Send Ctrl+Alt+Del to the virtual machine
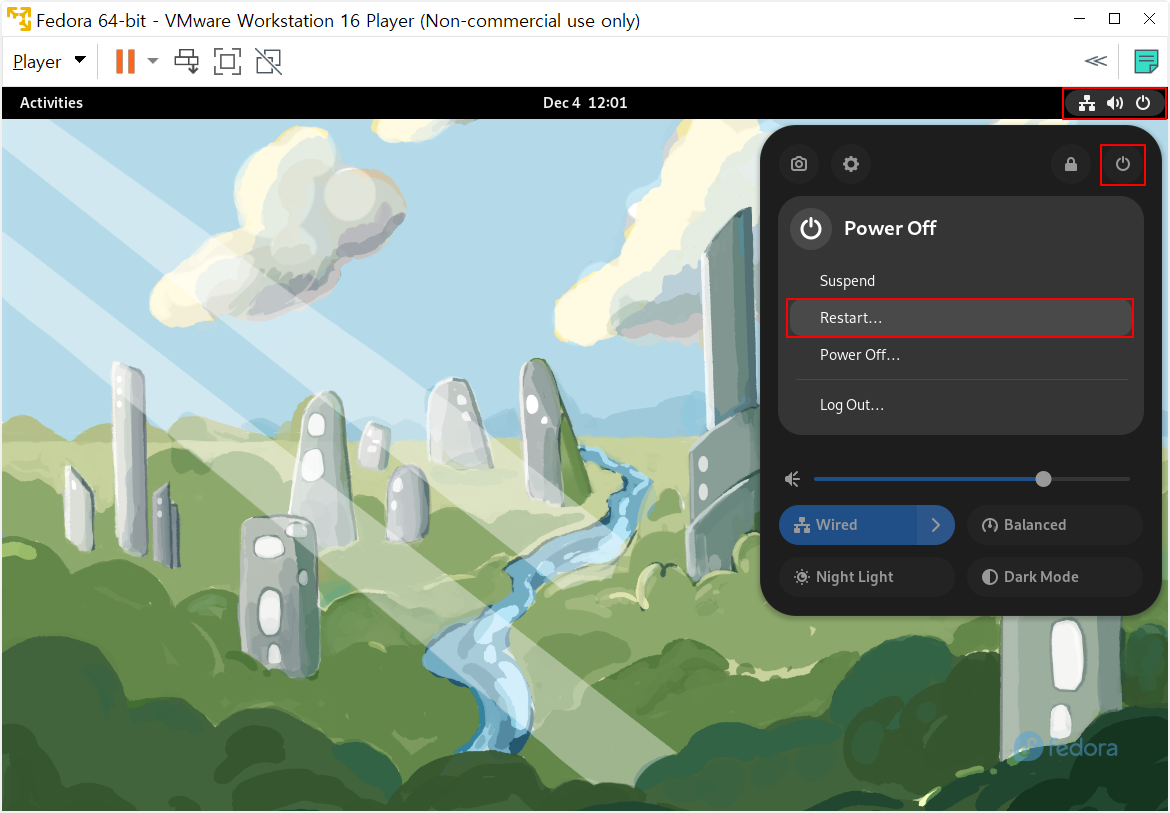Viewport: 1170px width, 813px height. [x=187, y=61]
